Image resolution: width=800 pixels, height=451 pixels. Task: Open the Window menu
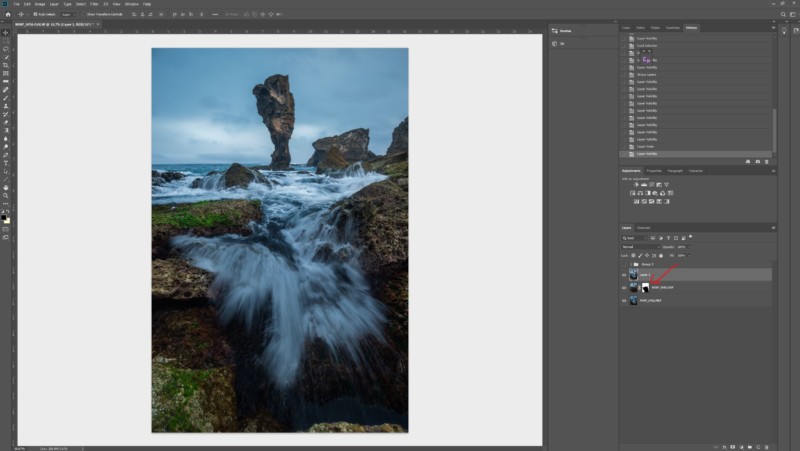[131, 4]
